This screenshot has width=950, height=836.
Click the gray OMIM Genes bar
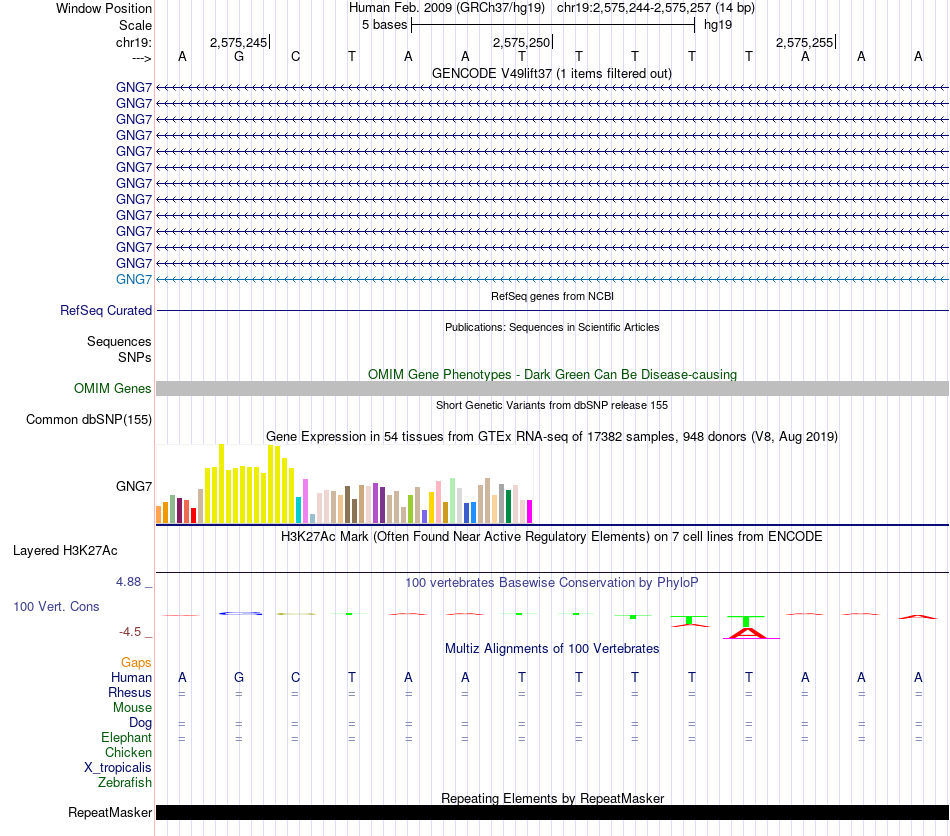[x=552, y=388]
